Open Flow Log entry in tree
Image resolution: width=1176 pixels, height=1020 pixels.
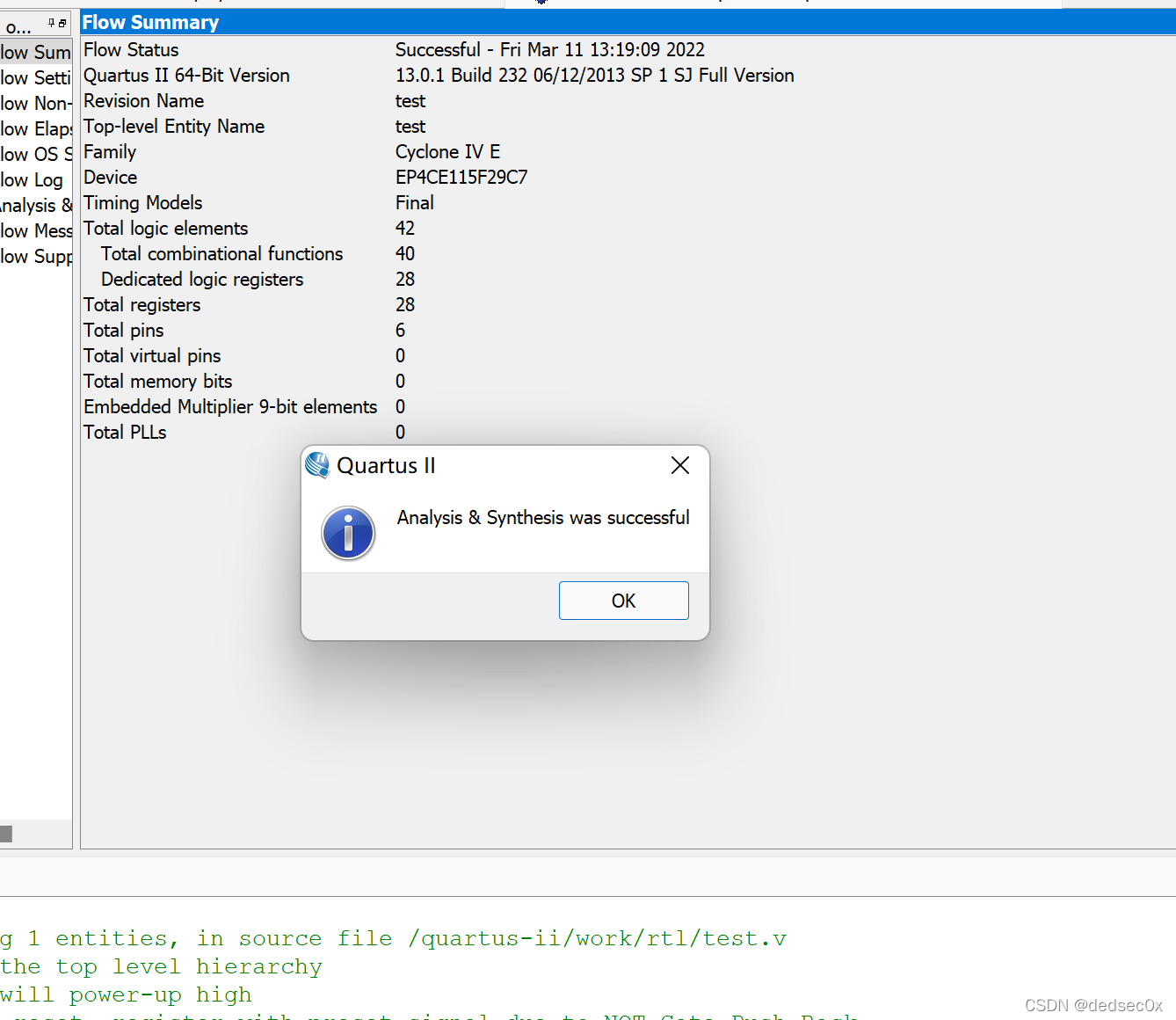point(33,180)
